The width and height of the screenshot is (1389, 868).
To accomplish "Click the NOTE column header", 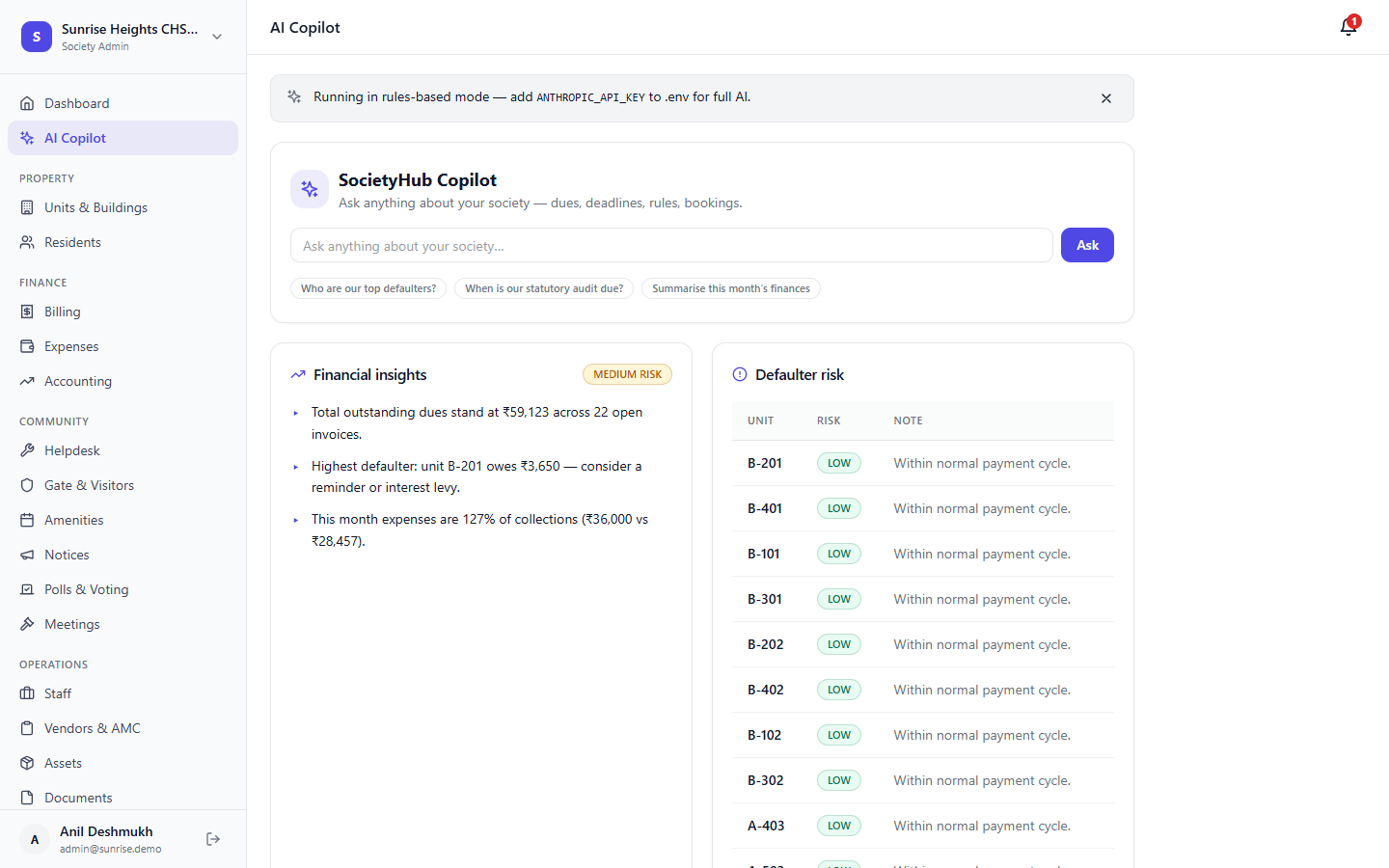I will (x=908, y=420).
